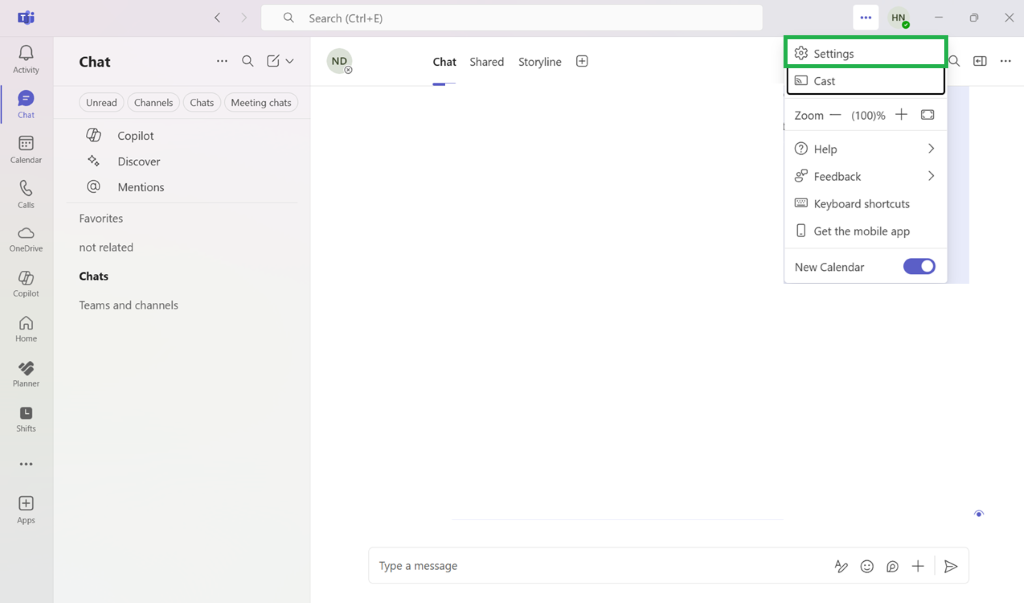Open actions and apps plus in compose box

pyautogui.click(x=918, y=566)
